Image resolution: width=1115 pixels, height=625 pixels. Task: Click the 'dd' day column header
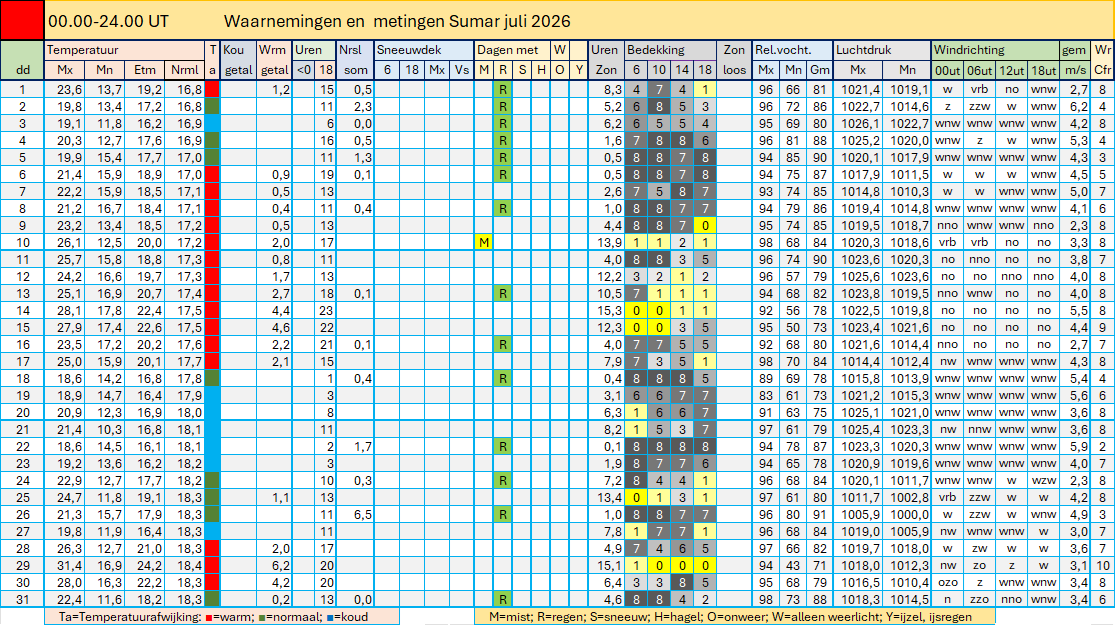[x=22, y=70]
